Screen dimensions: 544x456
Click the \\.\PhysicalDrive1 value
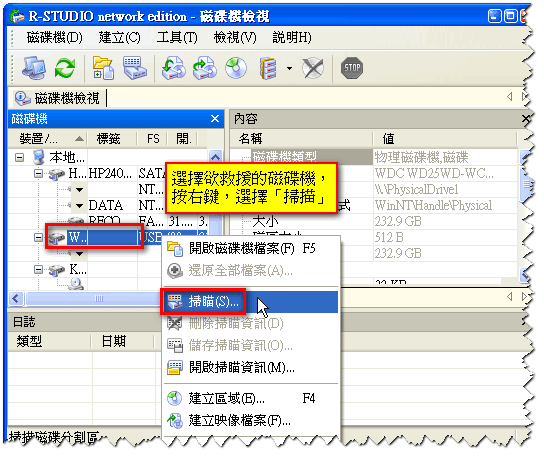[416, 189]
